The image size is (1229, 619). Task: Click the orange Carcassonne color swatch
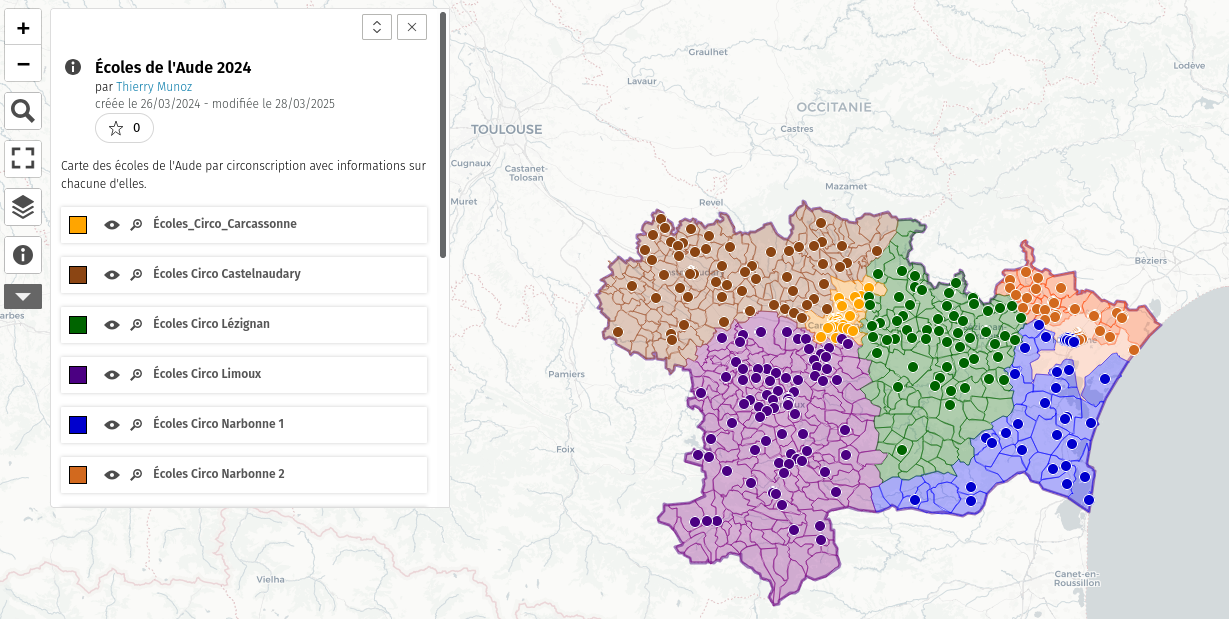tap(78, 225)
